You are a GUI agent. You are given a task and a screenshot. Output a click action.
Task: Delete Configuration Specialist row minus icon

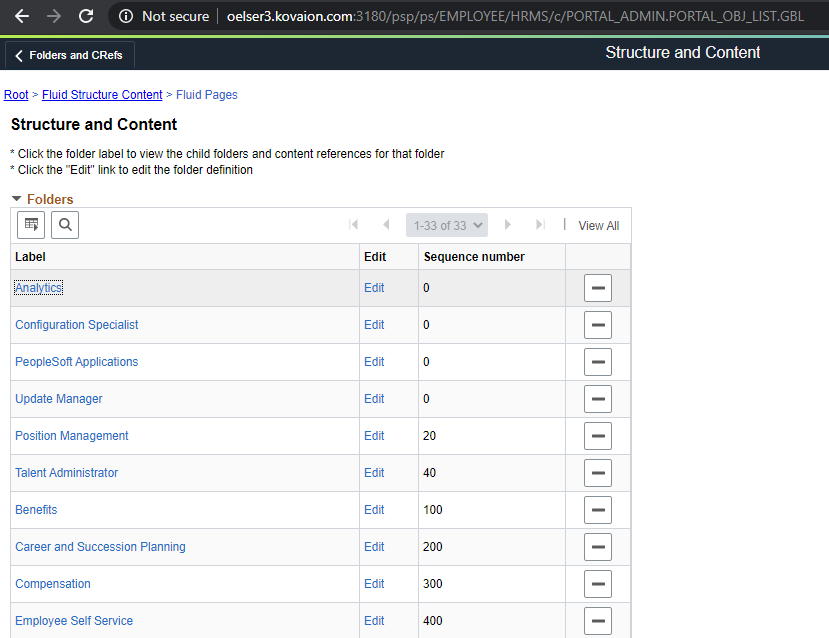pos(598,325)
